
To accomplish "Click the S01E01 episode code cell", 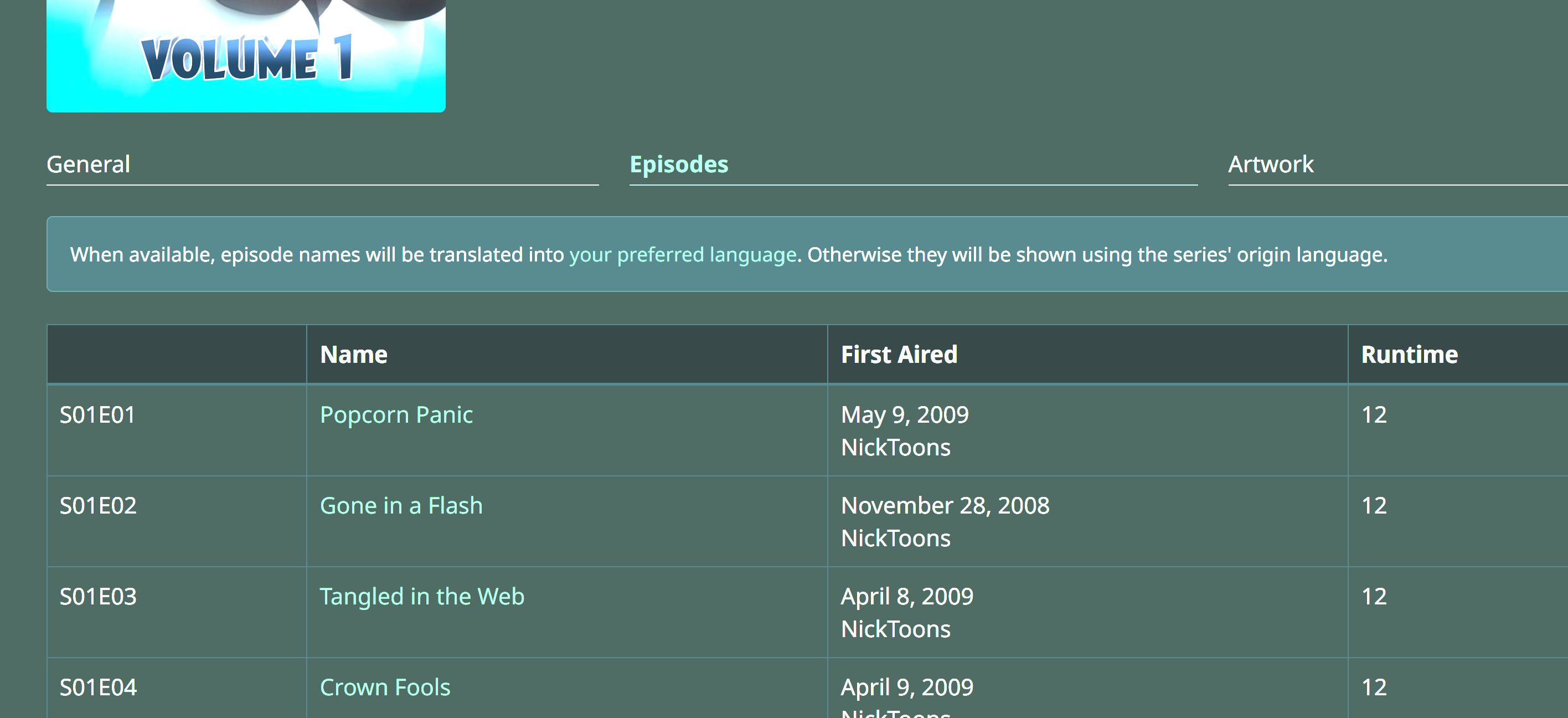I will (97, 415).
